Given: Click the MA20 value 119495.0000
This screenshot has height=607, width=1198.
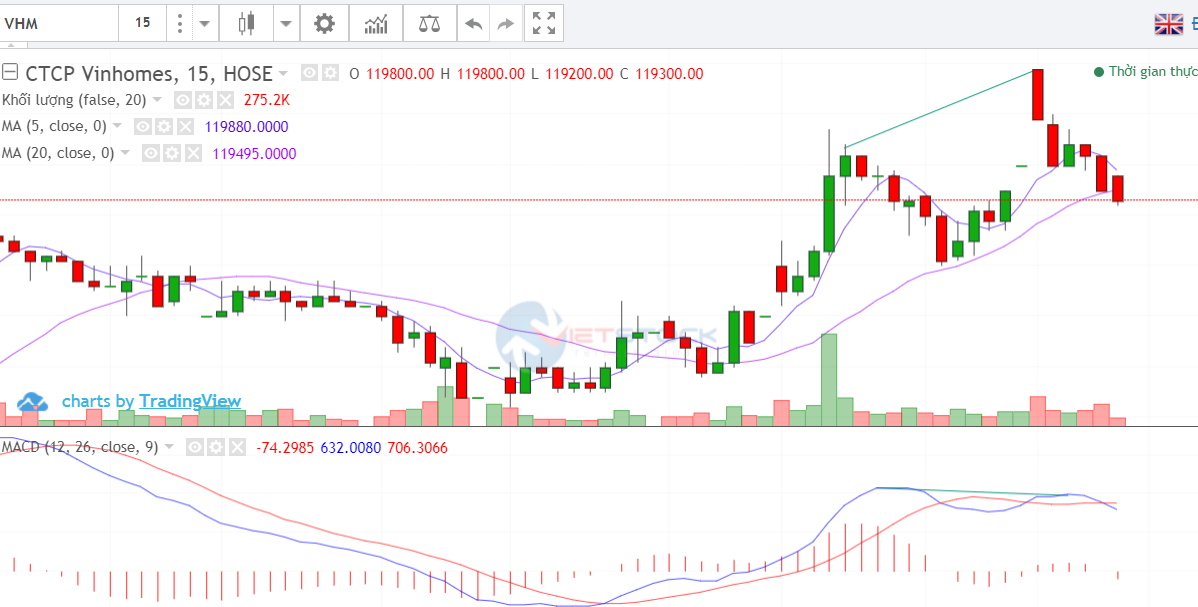Looking at the screenshot, I should point(254,153).
